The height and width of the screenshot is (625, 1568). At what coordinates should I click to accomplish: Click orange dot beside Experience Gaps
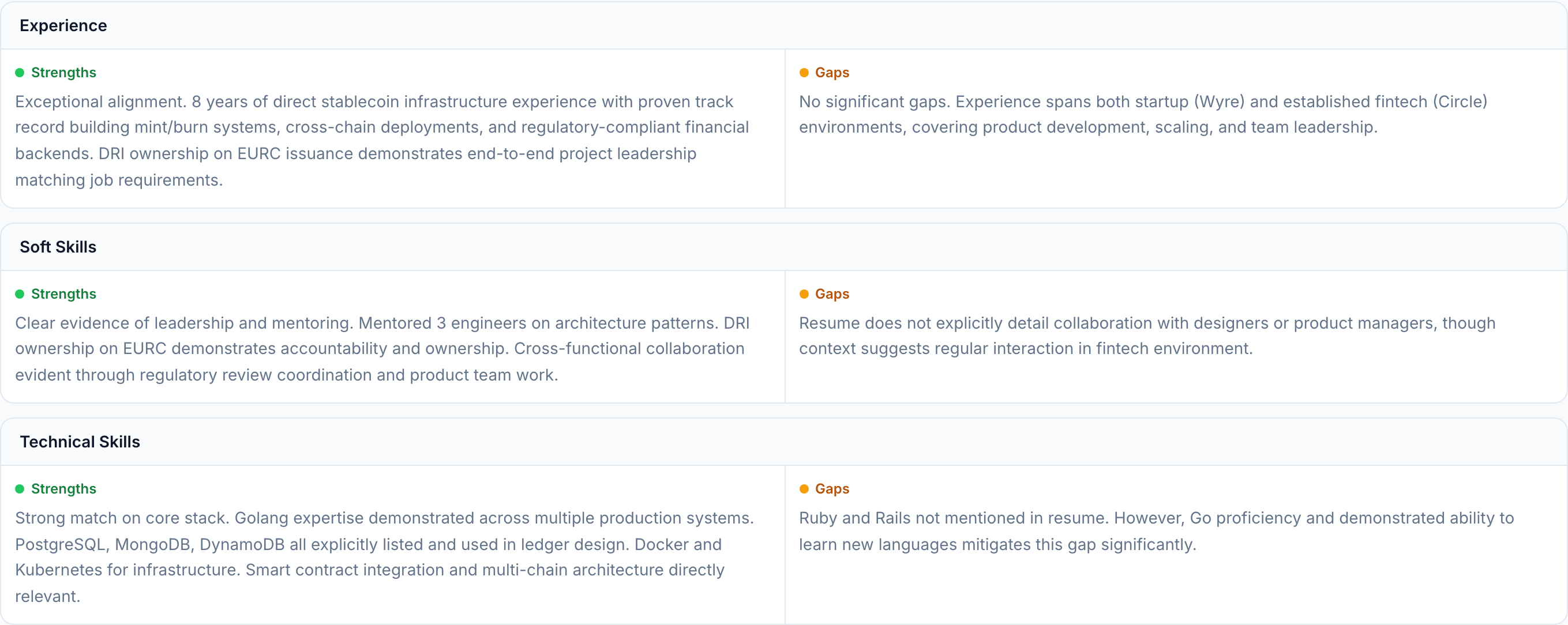point(804,73)
